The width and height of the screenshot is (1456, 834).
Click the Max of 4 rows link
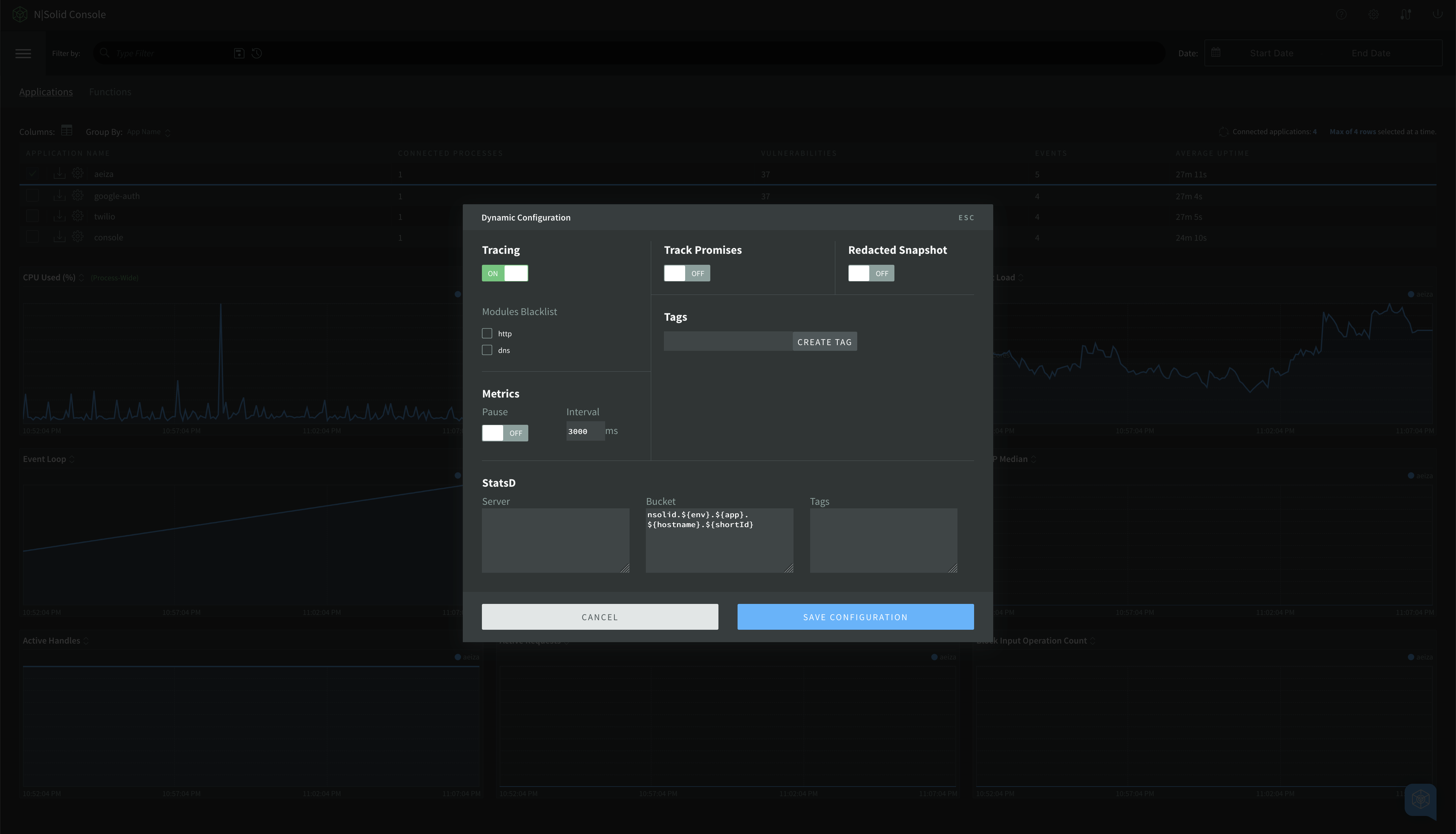click(1352, 132)
